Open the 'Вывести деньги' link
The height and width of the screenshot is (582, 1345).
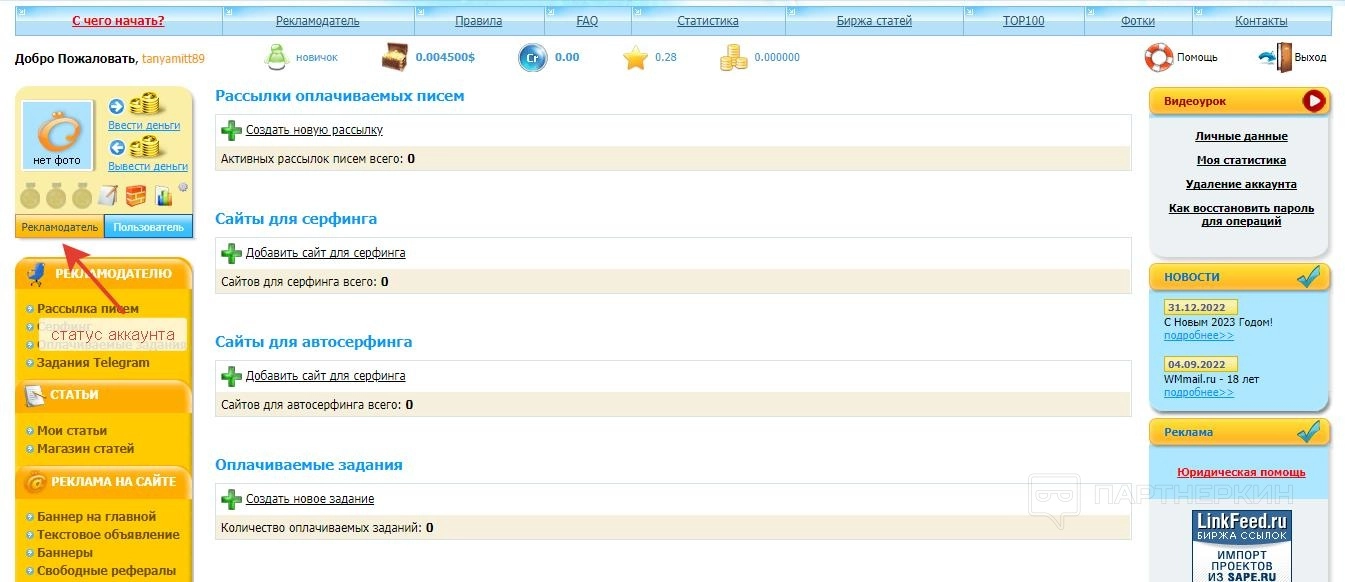[x=148, y=166]
